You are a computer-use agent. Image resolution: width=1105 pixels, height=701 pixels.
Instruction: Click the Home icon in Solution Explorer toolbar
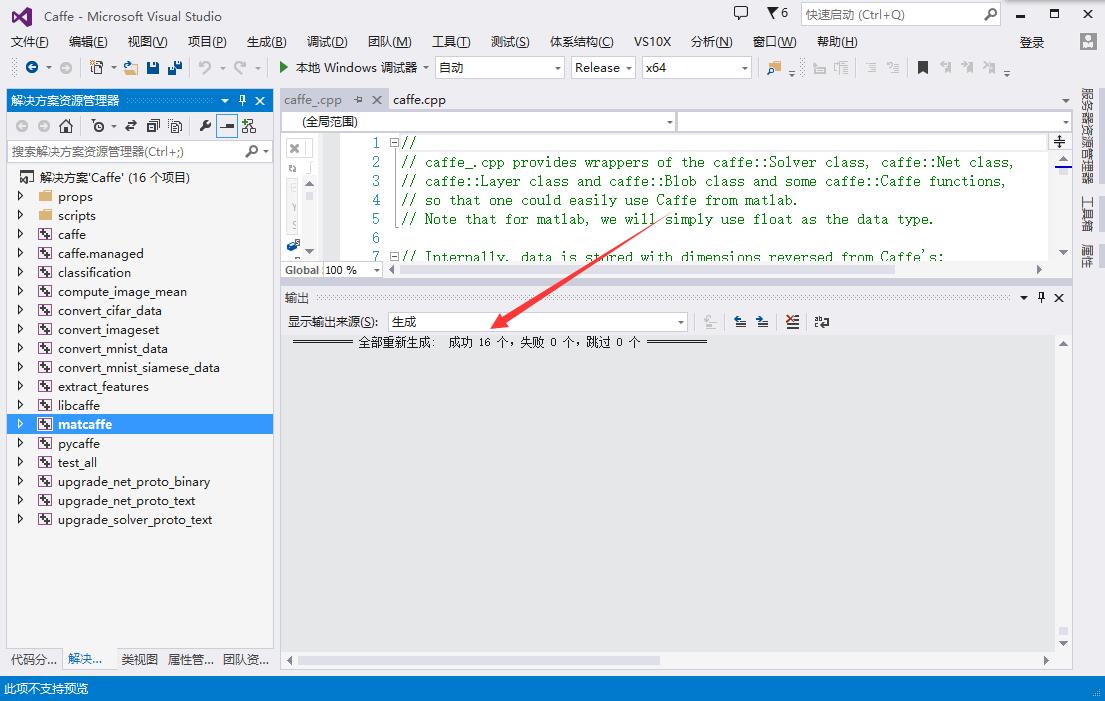tap(66, 126)
